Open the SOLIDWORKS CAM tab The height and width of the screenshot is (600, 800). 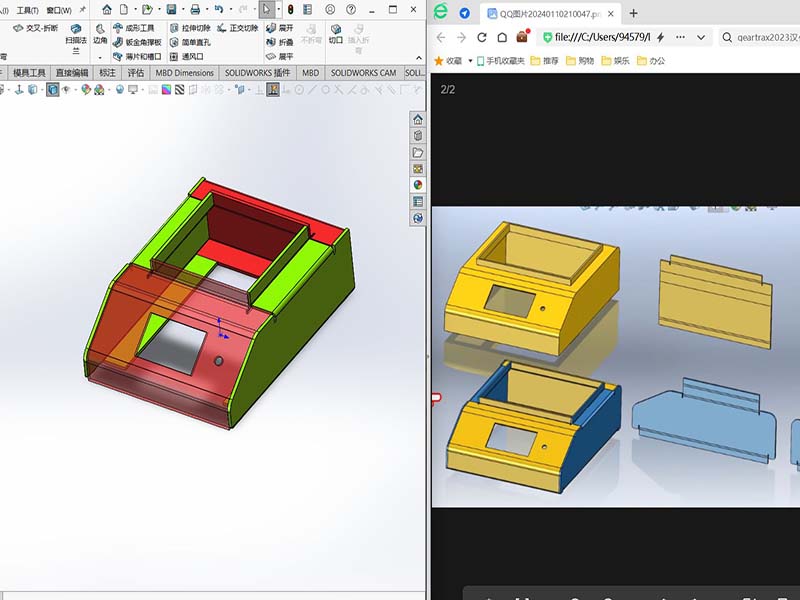click(363, 73)
